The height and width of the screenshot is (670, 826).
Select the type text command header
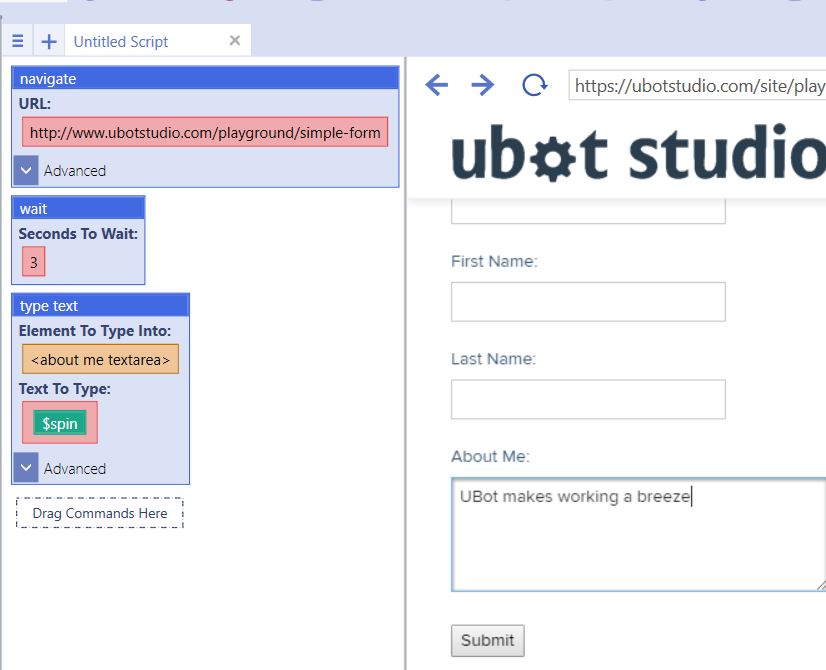[x=101, y=306]
